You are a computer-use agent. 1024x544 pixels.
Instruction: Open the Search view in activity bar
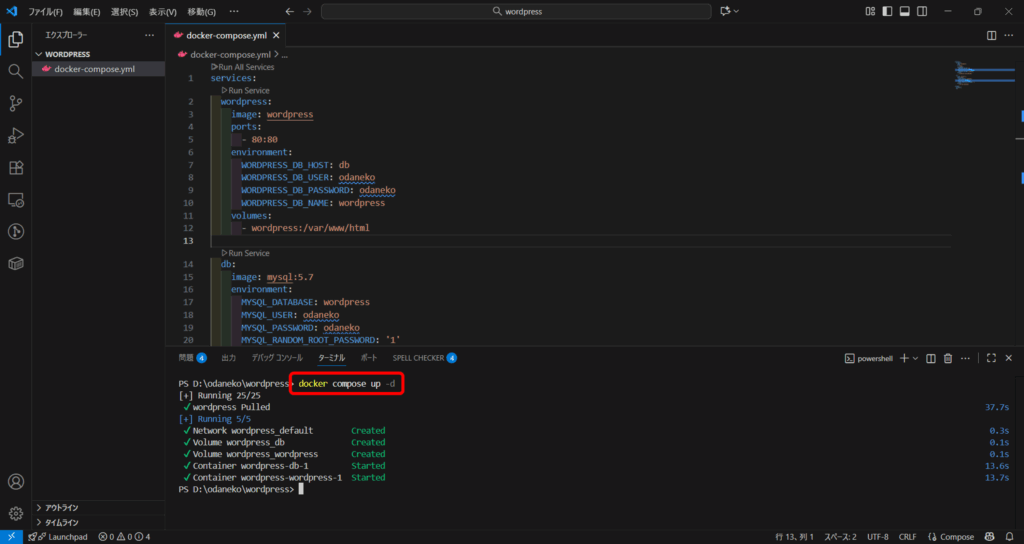(15, 72)
